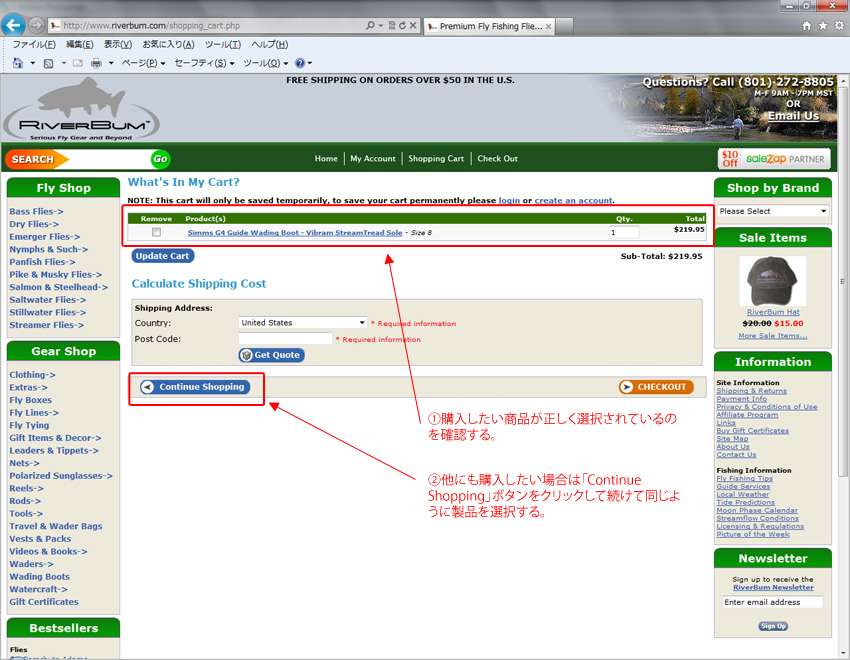Click the $10 Off saleZap Partner banner

[774, 159]
